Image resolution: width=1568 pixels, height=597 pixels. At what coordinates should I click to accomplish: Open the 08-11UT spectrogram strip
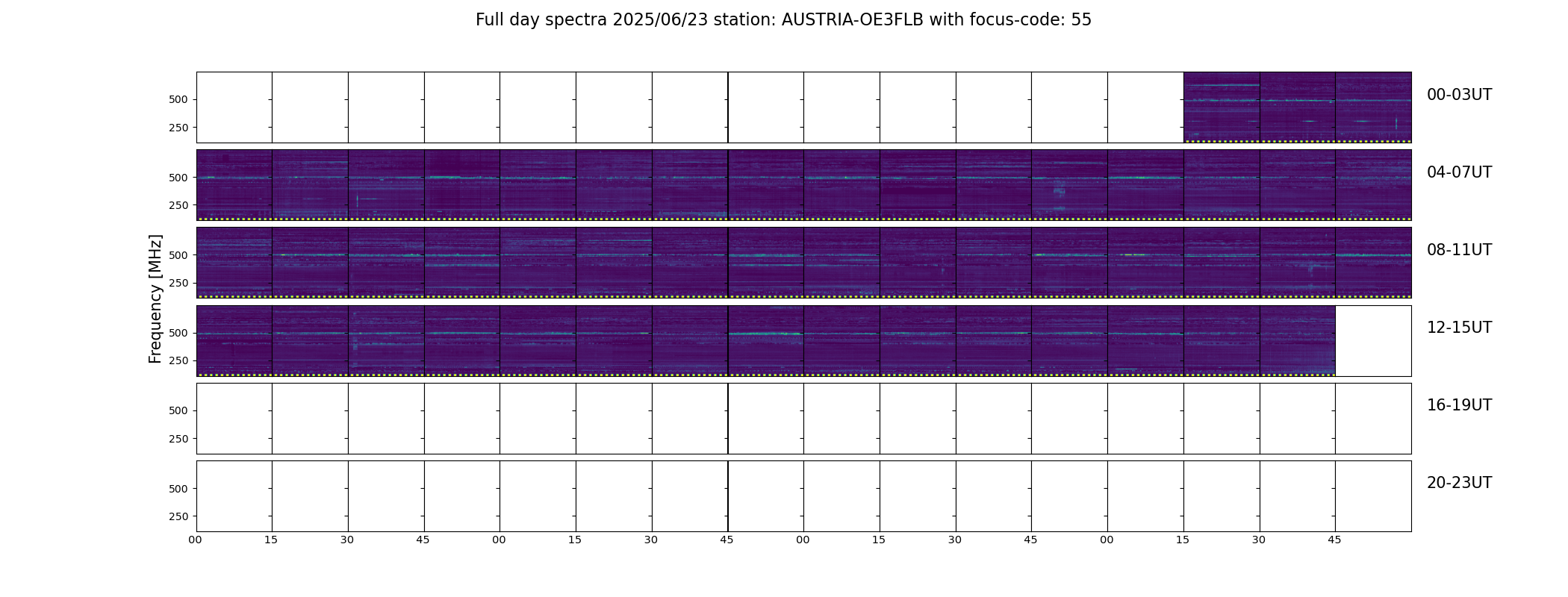click(x=803, y=263)
